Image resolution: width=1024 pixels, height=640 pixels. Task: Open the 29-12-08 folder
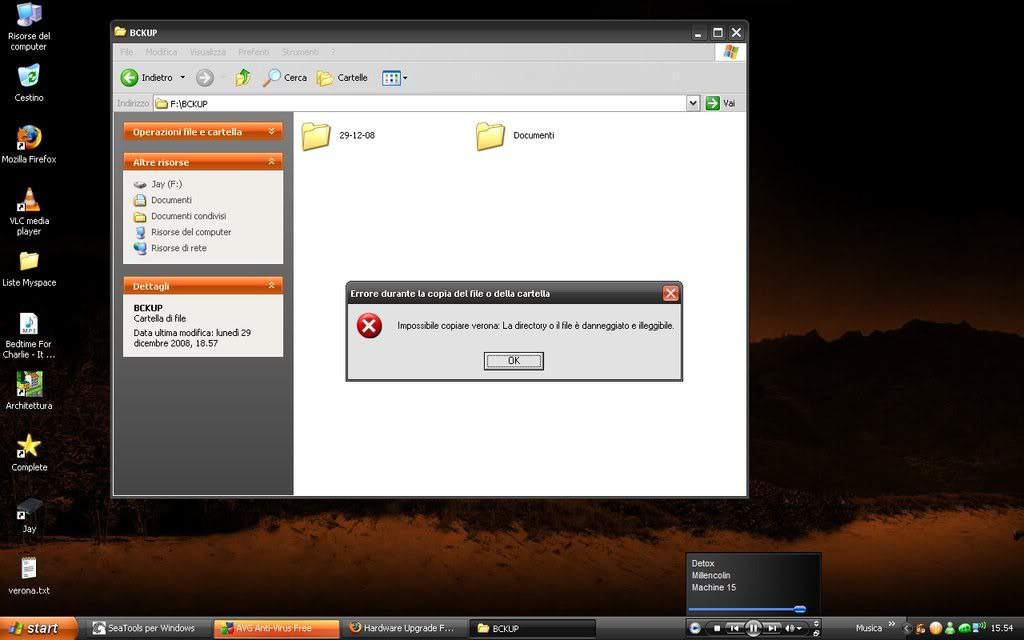(317, 136)
